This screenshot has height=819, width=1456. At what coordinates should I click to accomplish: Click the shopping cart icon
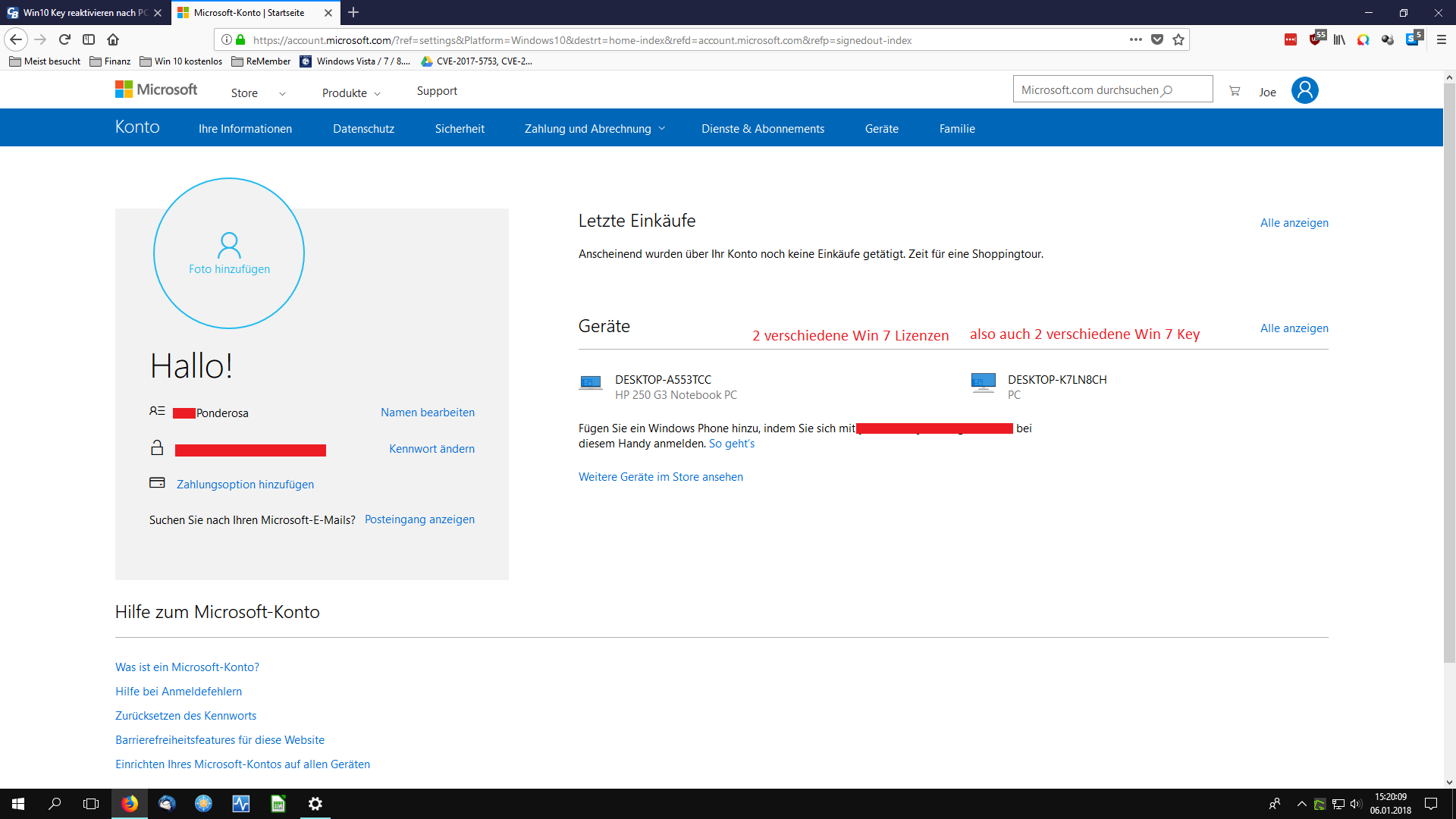(1235, 91)
